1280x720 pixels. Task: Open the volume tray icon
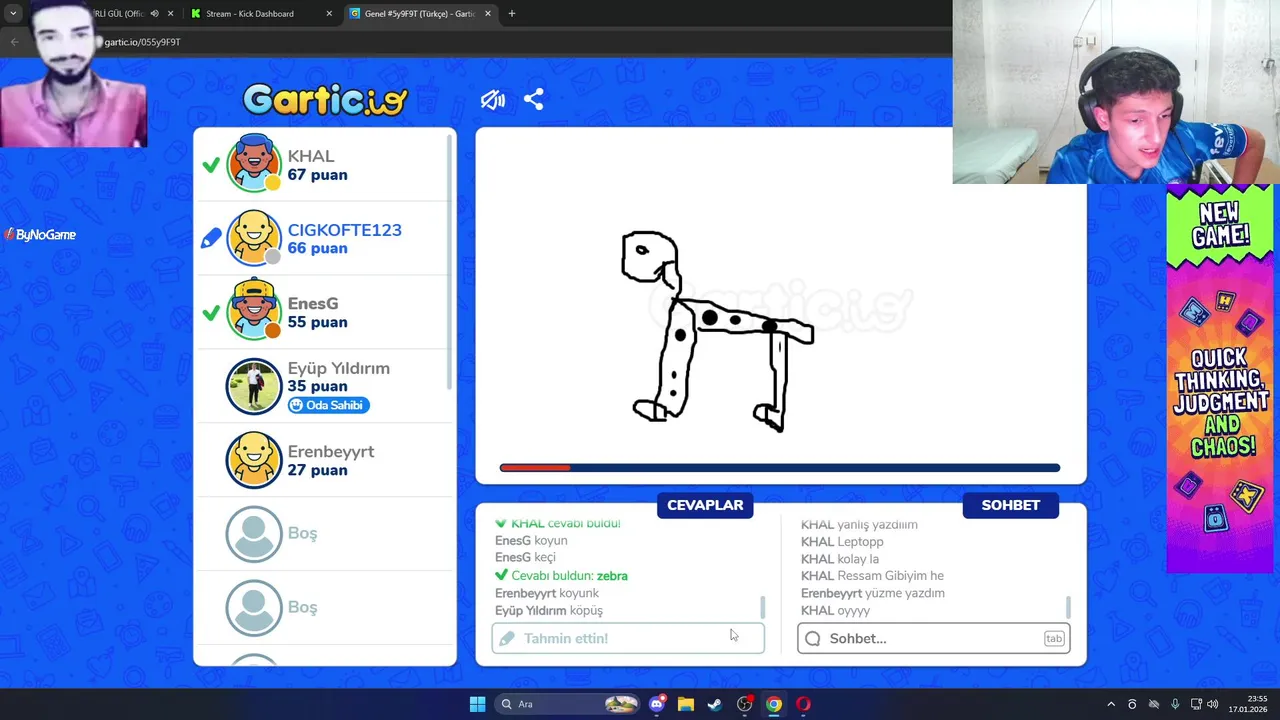click(x=1212, y=704)
